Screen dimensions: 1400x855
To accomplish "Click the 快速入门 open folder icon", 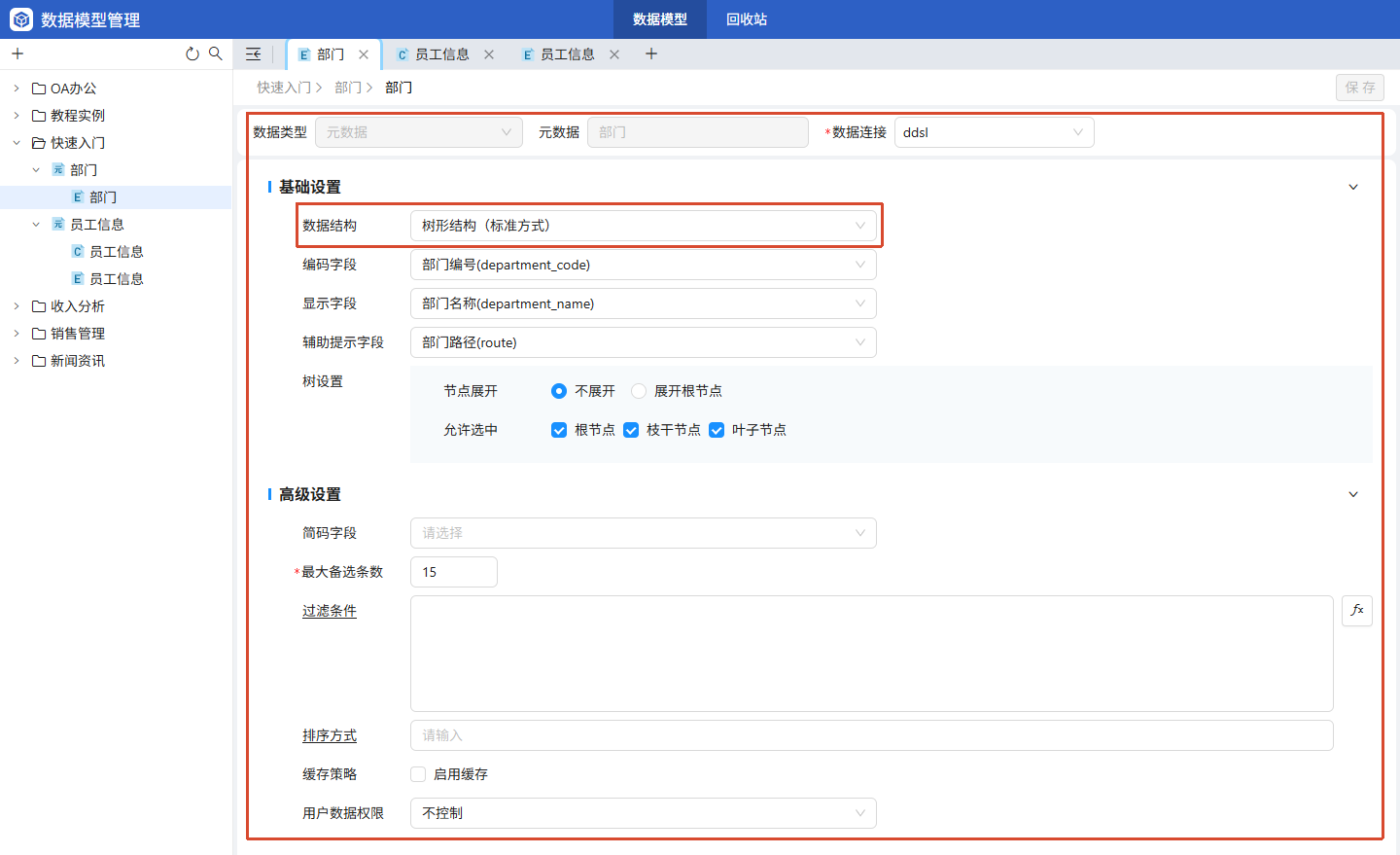I will tap(39, 143).
